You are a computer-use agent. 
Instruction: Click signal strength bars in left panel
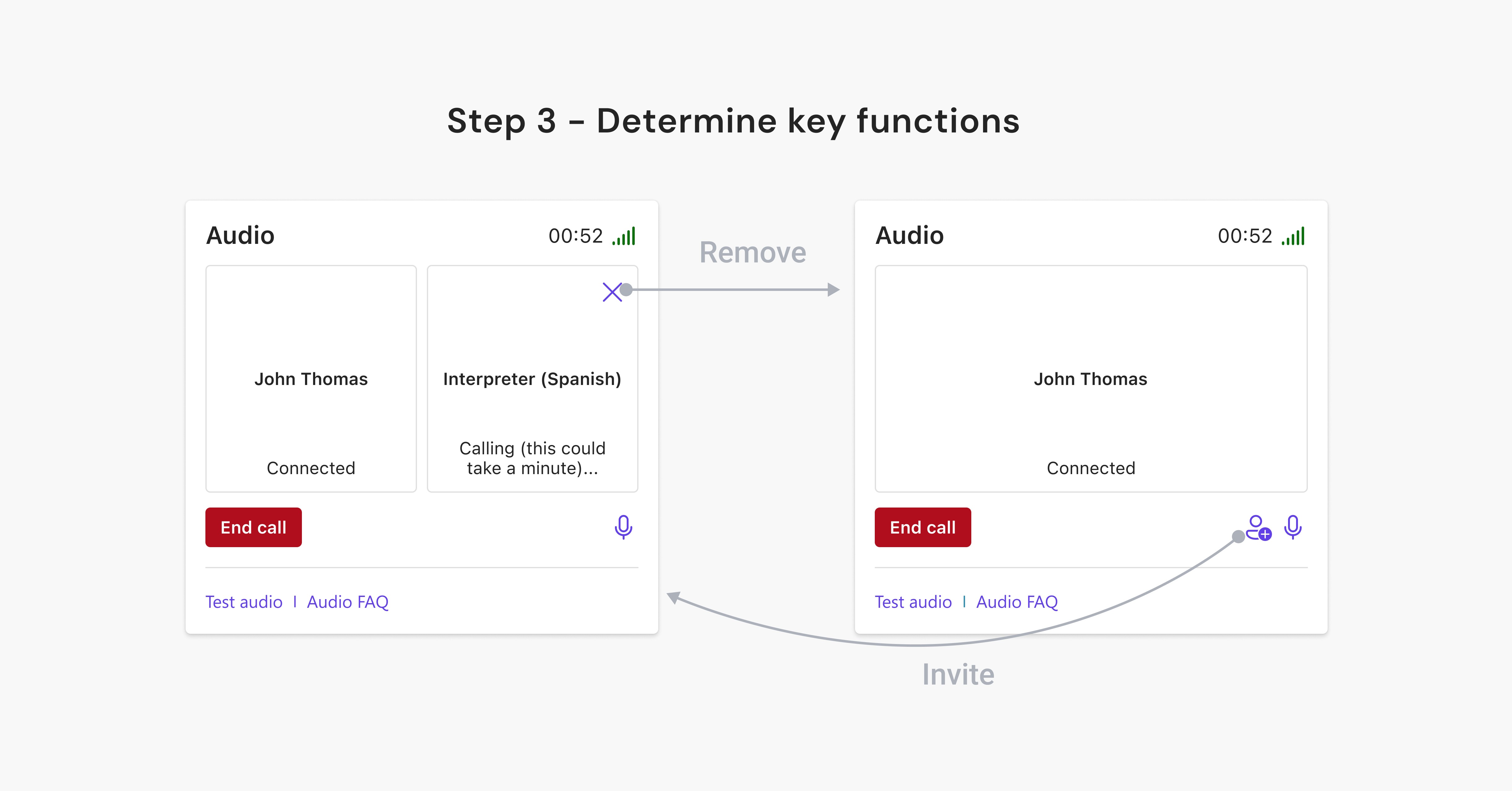click(624, 236)
